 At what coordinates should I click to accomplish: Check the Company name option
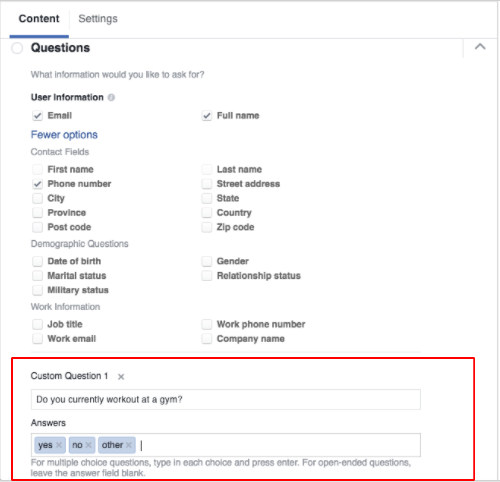coord(207,339)
